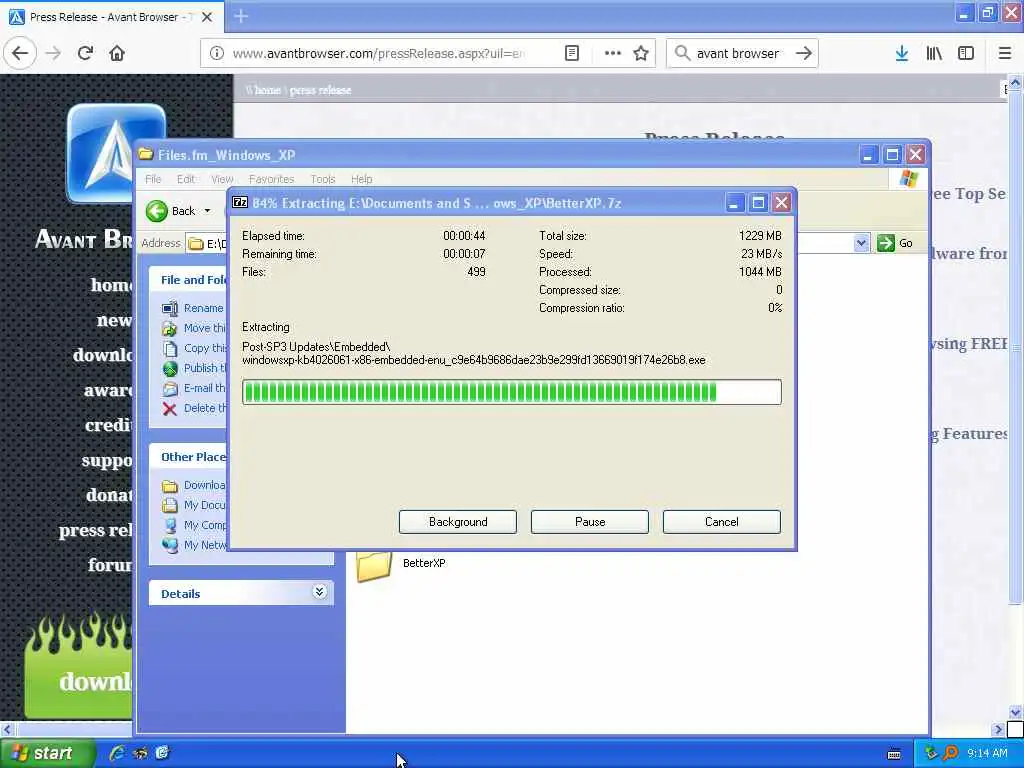The width and height of the screenshot is (1024, 768).
Task: Show site information for avantbrowser.com
Action: (x=217, y=54)
